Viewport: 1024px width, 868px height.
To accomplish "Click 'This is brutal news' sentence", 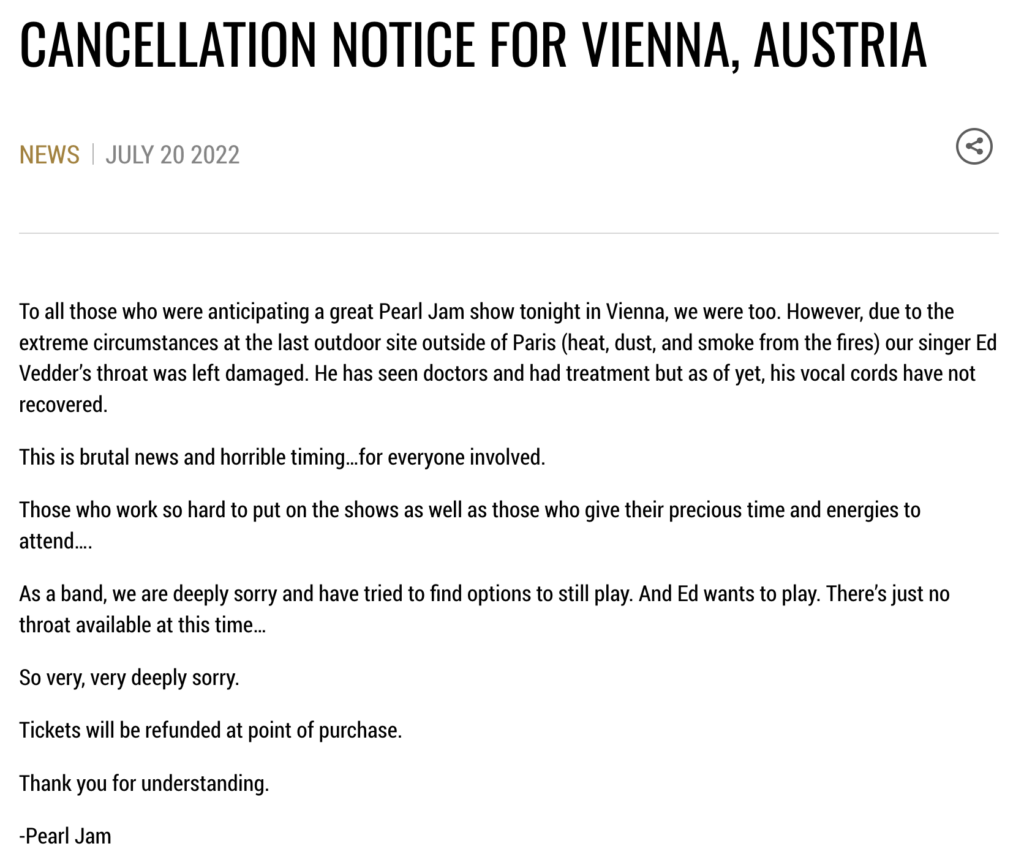I will click(282, 457).
